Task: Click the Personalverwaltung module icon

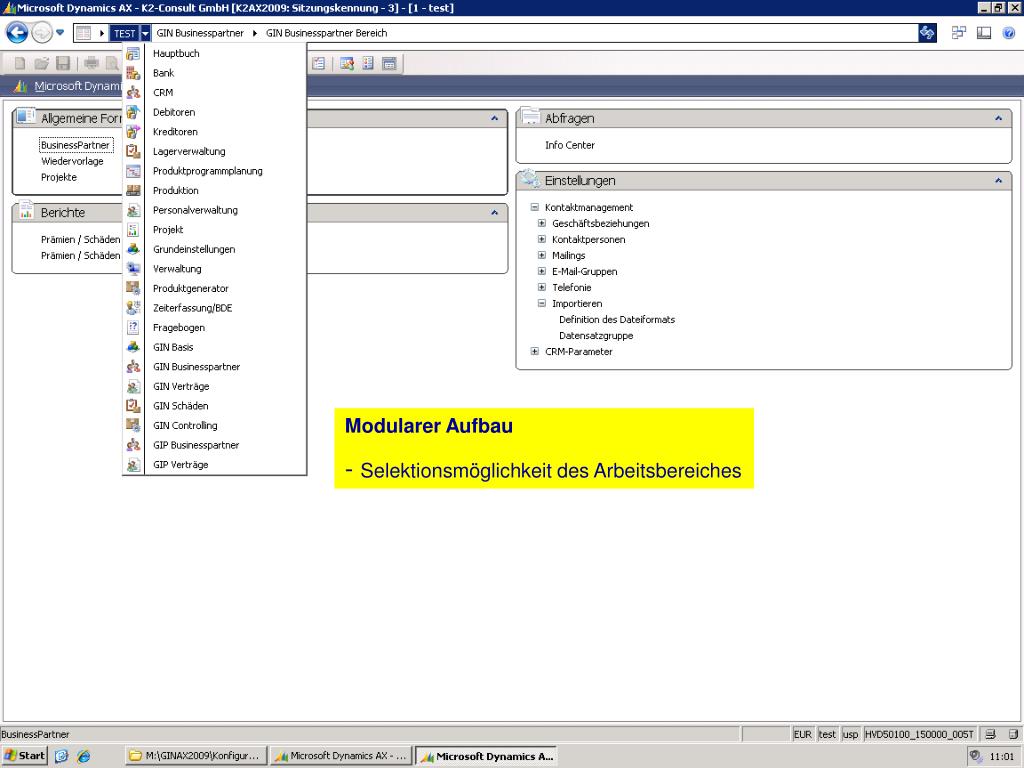Action: [133, 210]
